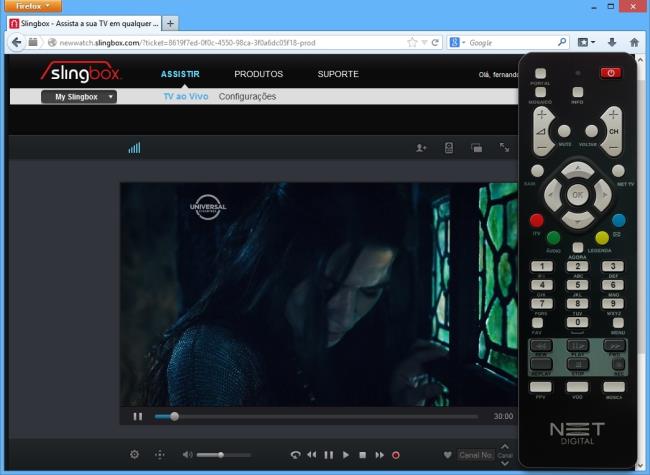650x475 pixels.
Task: Expand the My Slingbox dropdown
Action: (x=79, y=97)
